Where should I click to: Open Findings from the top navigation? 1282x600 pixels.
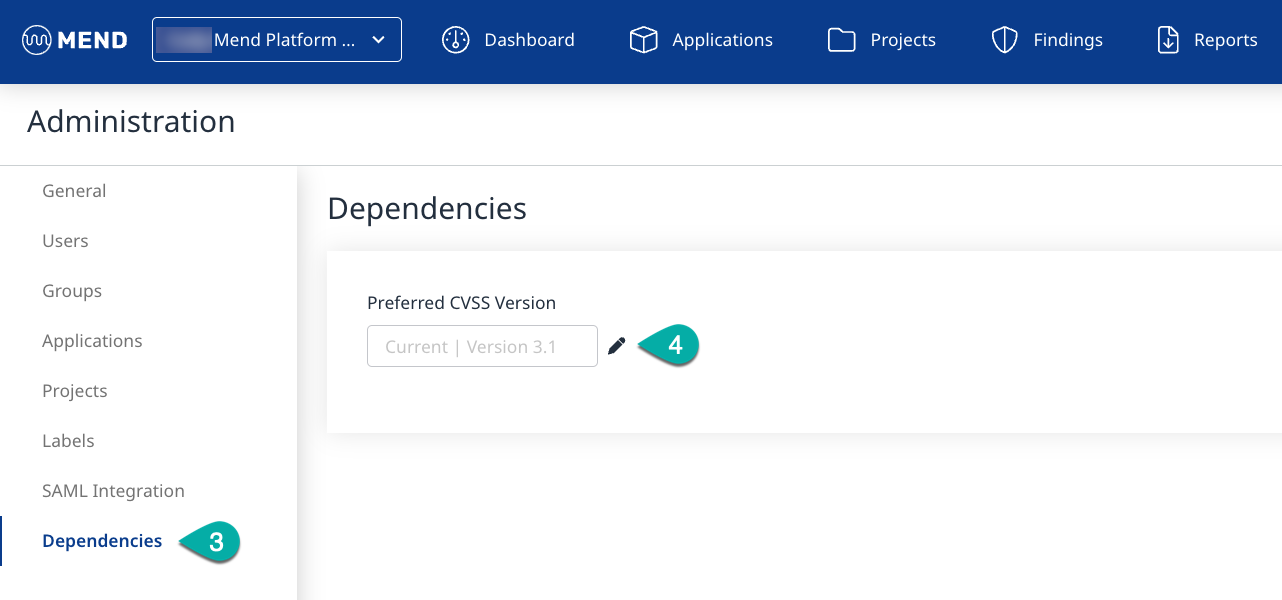point(1067,40)
